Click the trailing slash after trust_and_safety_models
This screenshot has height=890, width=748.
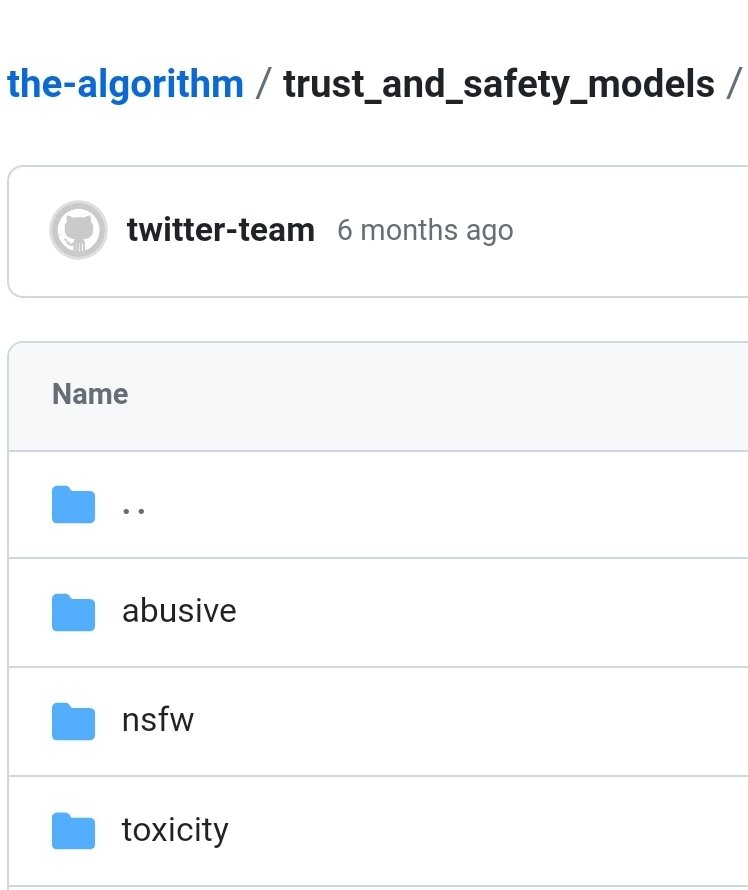click(x=735, y=84)
